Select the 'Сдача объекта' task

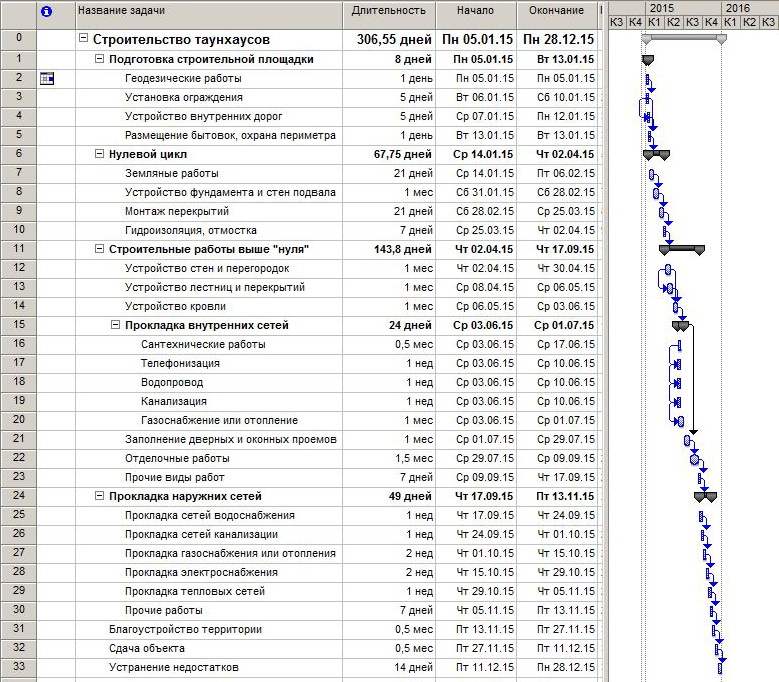click(147, 648)
